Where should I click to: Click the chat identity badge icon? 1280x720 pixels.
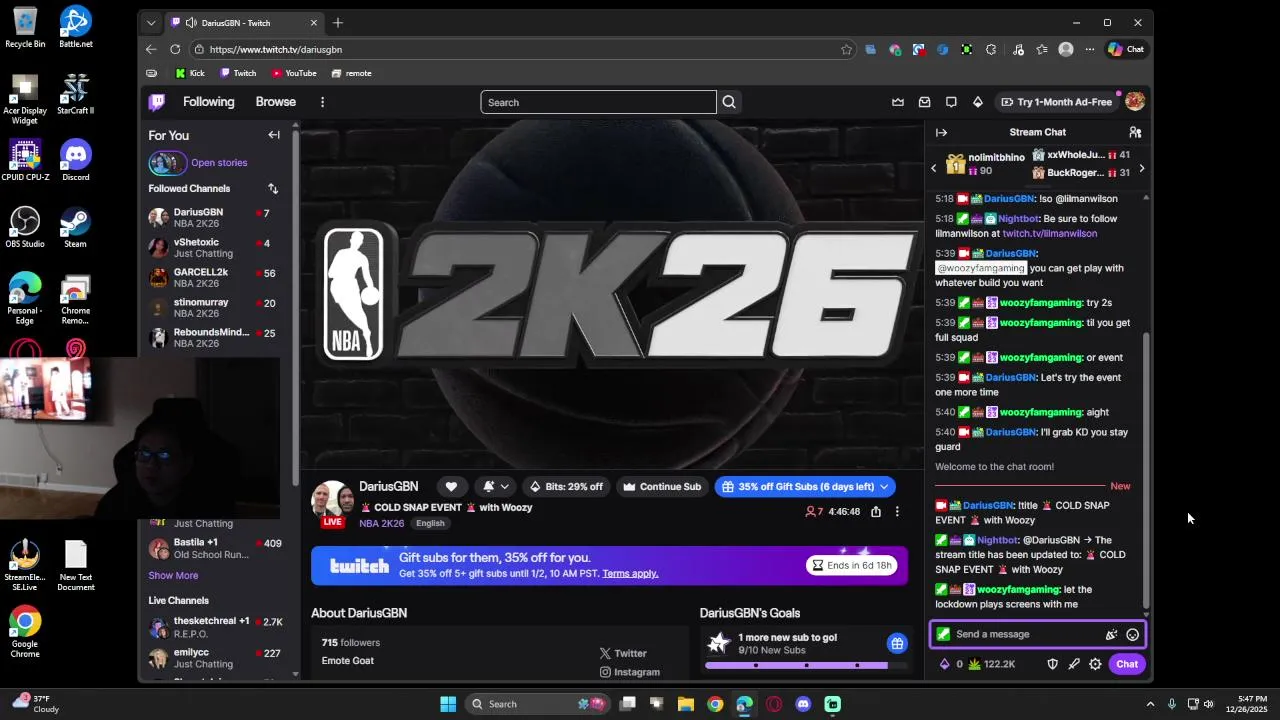(x=943, y=634)
